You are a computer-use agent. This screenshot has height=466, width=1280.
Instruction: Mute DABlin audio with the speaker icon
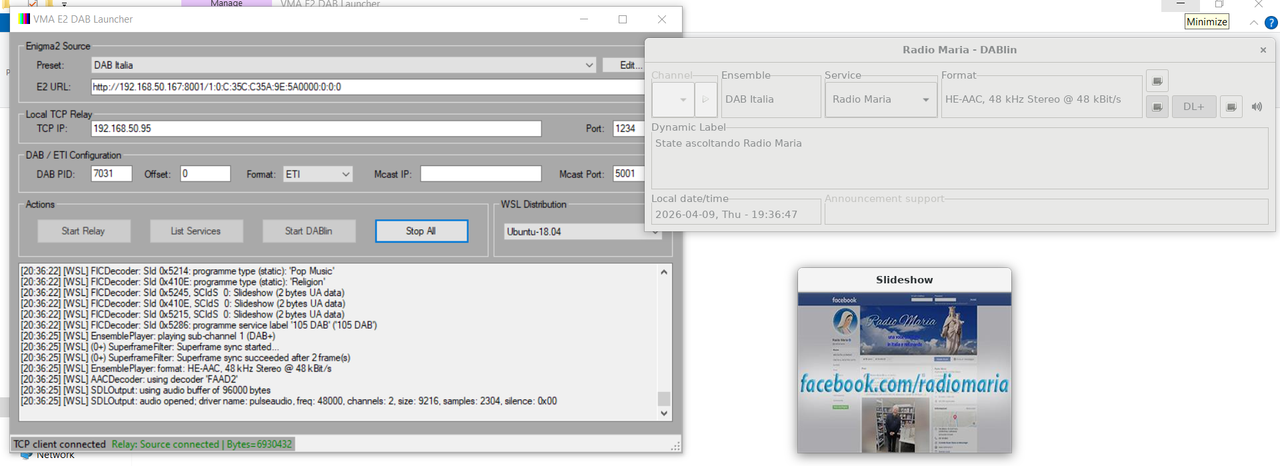coord(1257,107)
